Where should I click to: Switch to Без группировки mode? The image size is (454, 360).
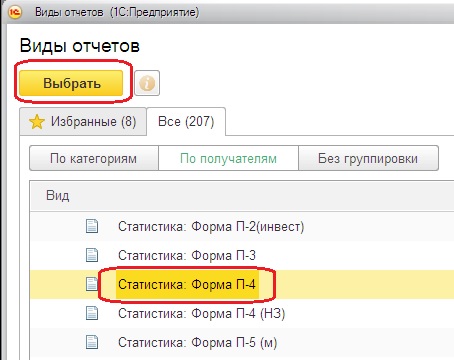point(368,158)
